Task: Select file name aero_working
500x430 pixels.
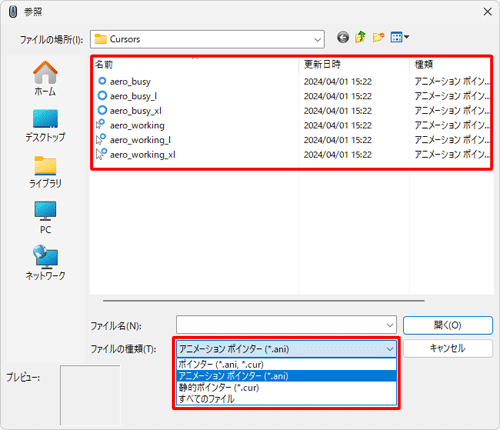Action: tap(137, 126)
